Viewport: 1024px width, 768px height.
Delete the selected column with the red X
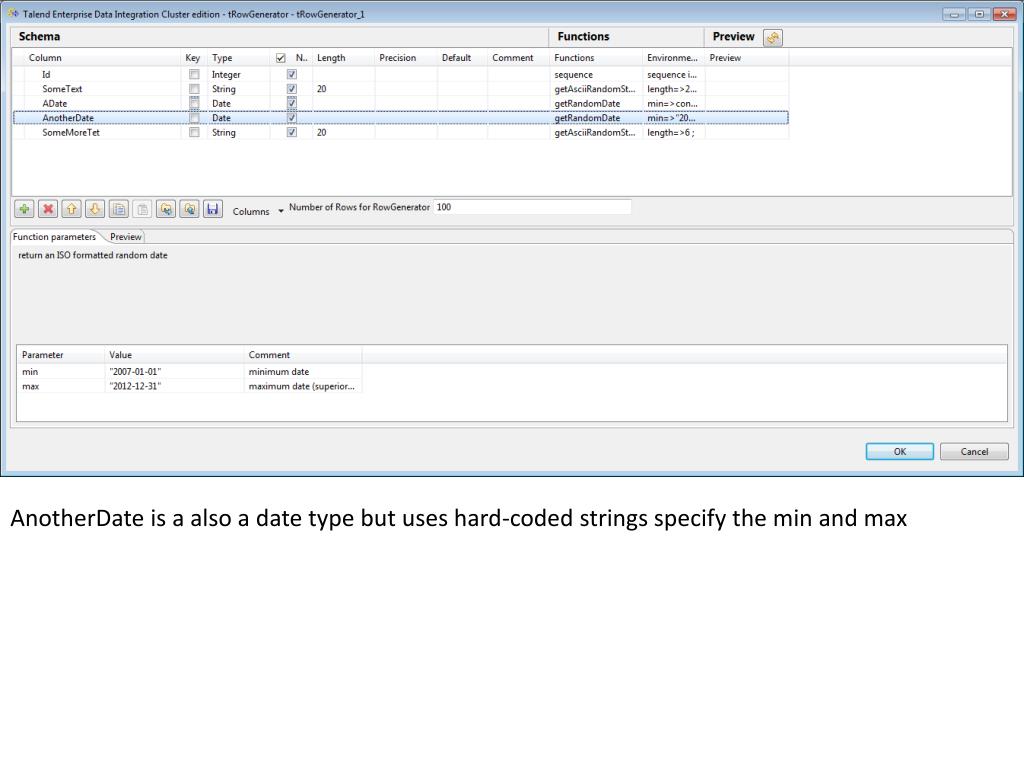click(48, 209)
